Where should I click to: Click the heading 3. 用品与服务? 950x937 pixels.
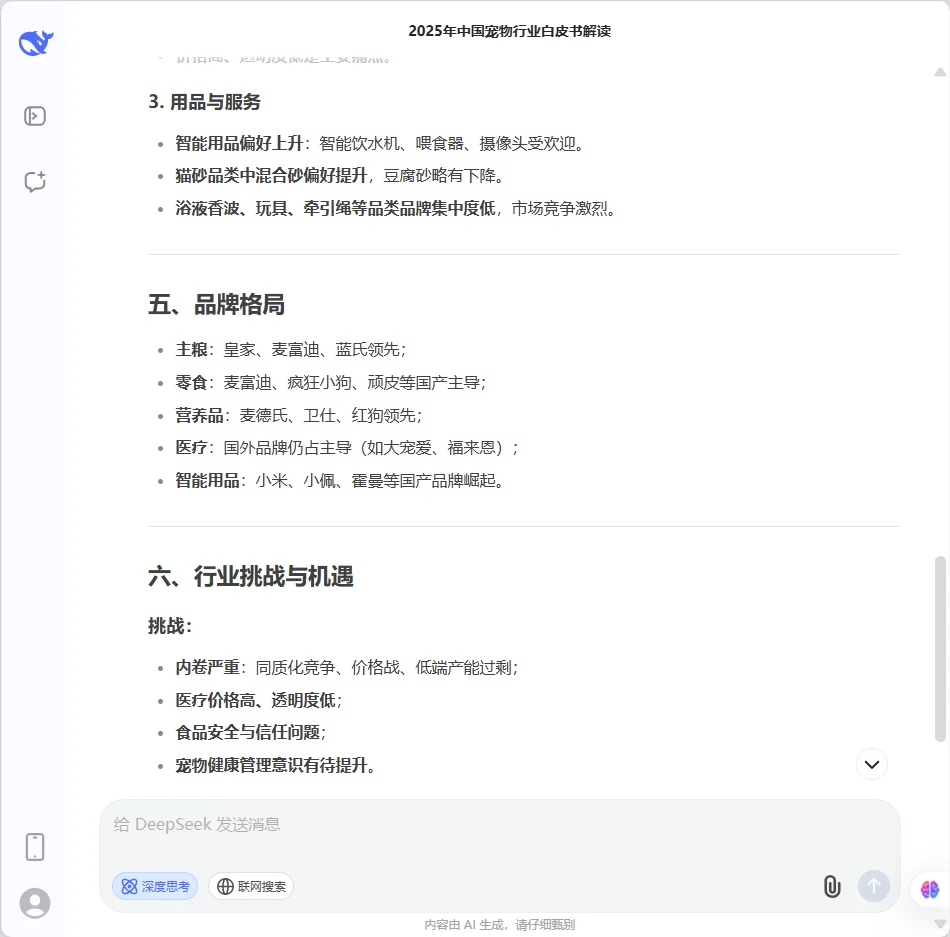click(x=204, y=102)
